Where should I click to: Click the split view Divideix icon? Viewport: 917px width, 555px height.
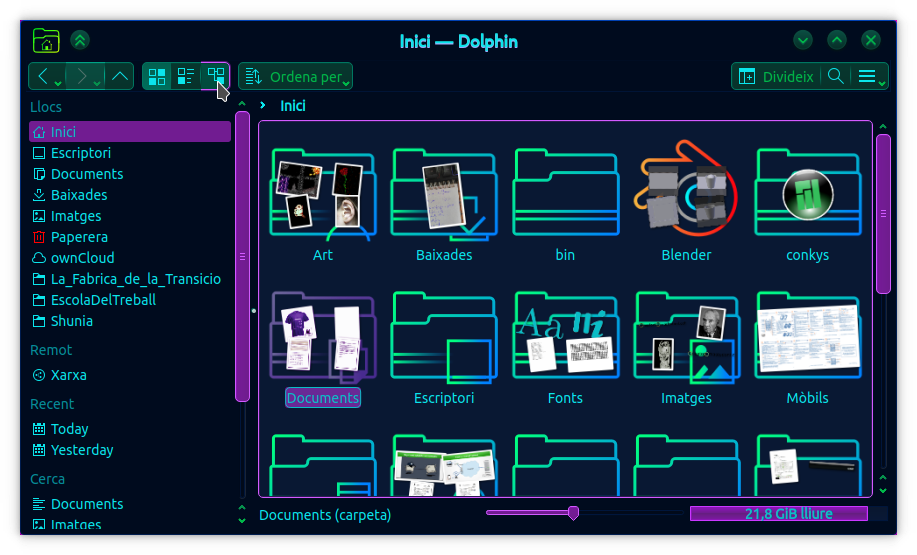pos(747,77)
